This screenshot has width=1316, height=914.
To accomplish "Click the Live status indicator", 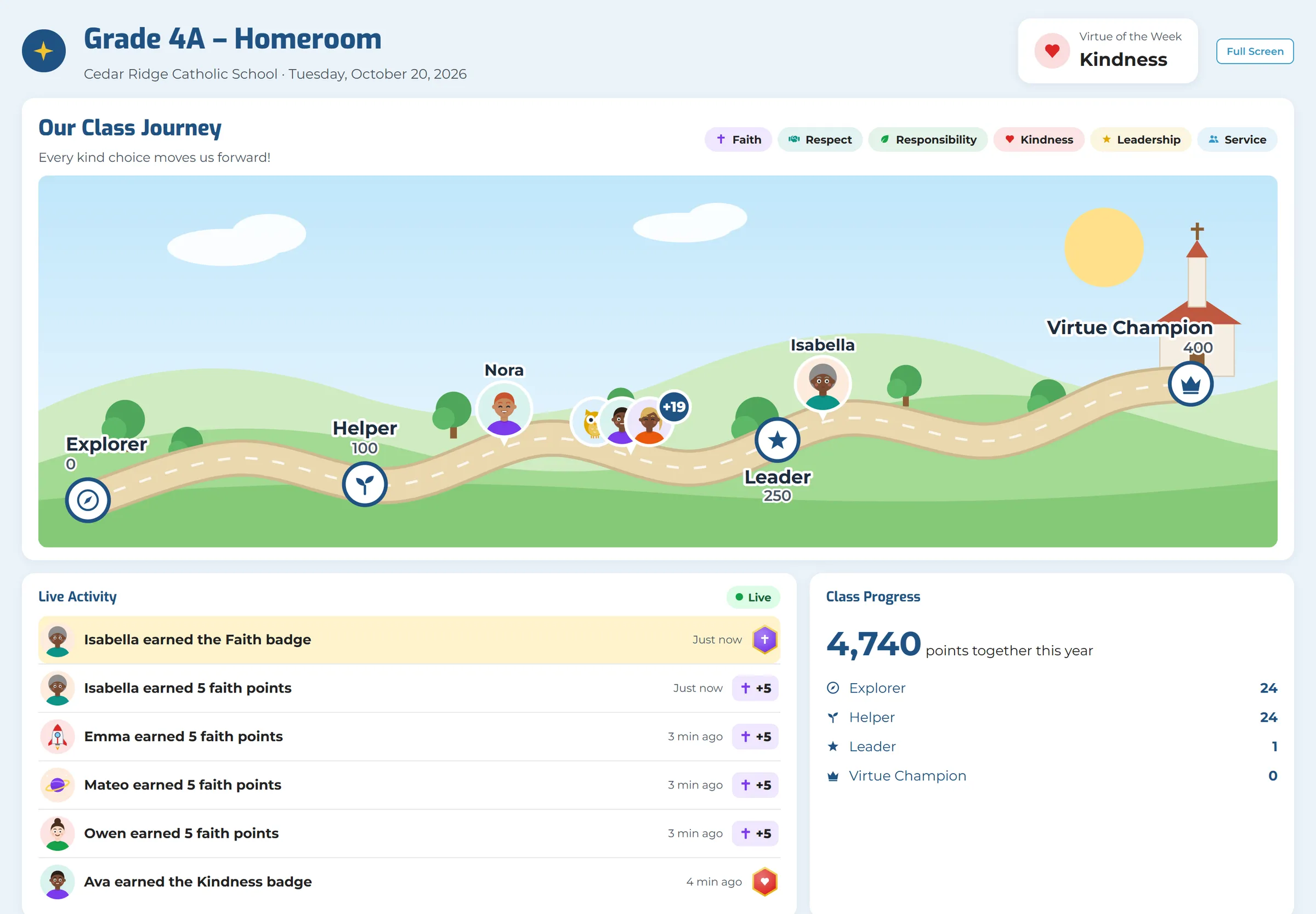I will 753,597.
